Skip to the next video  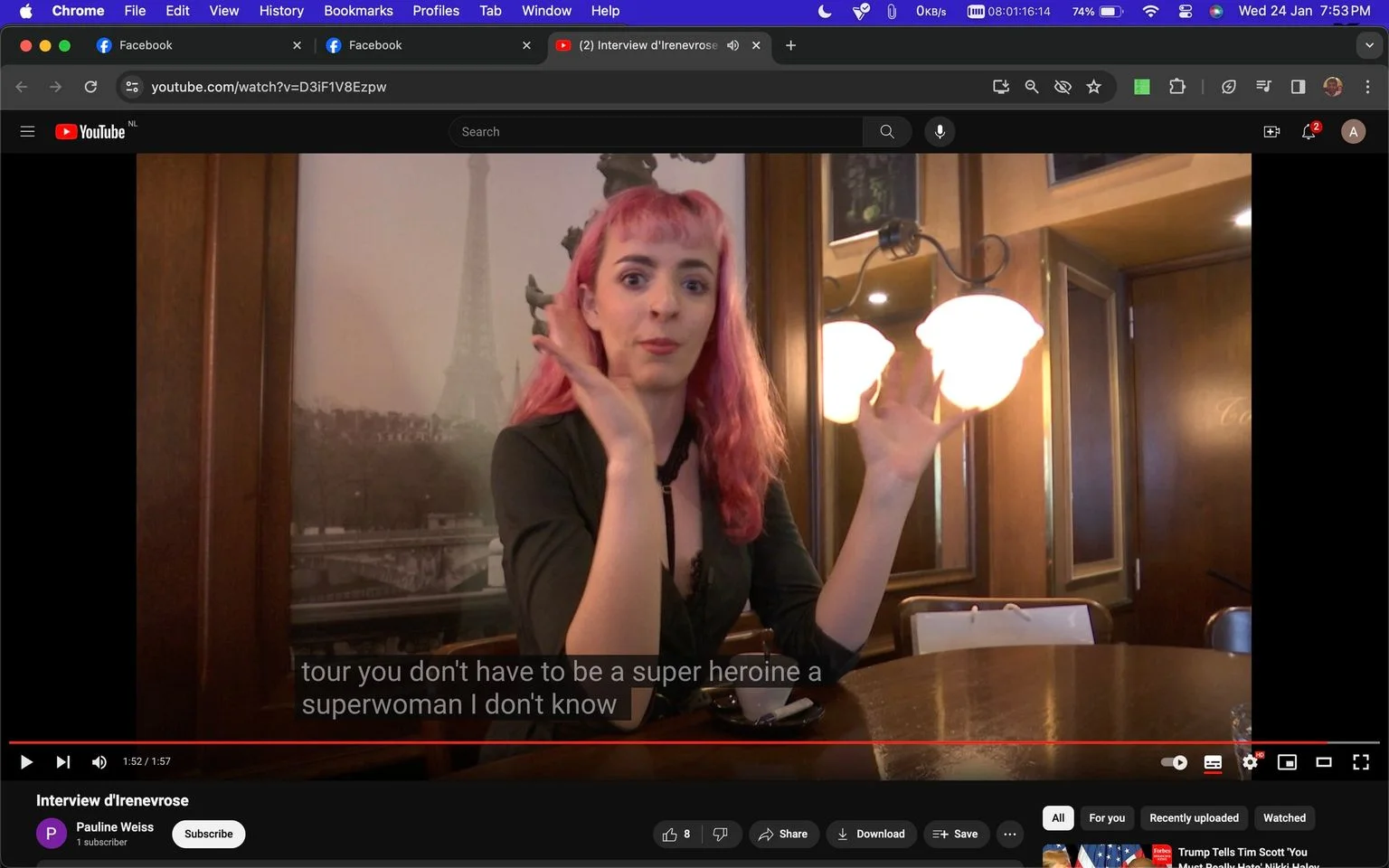point(62,762)
